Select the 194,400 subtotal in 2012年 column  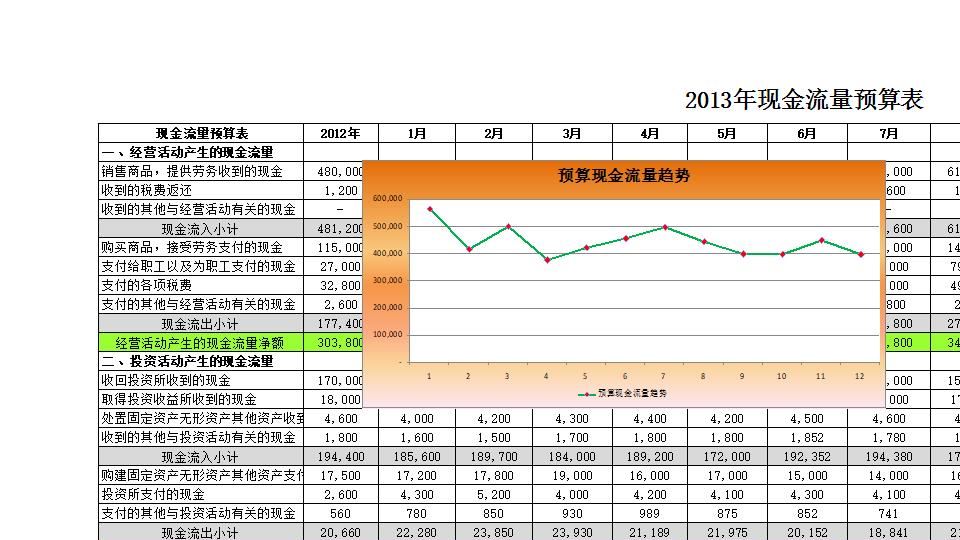click(x=340, y=457)
